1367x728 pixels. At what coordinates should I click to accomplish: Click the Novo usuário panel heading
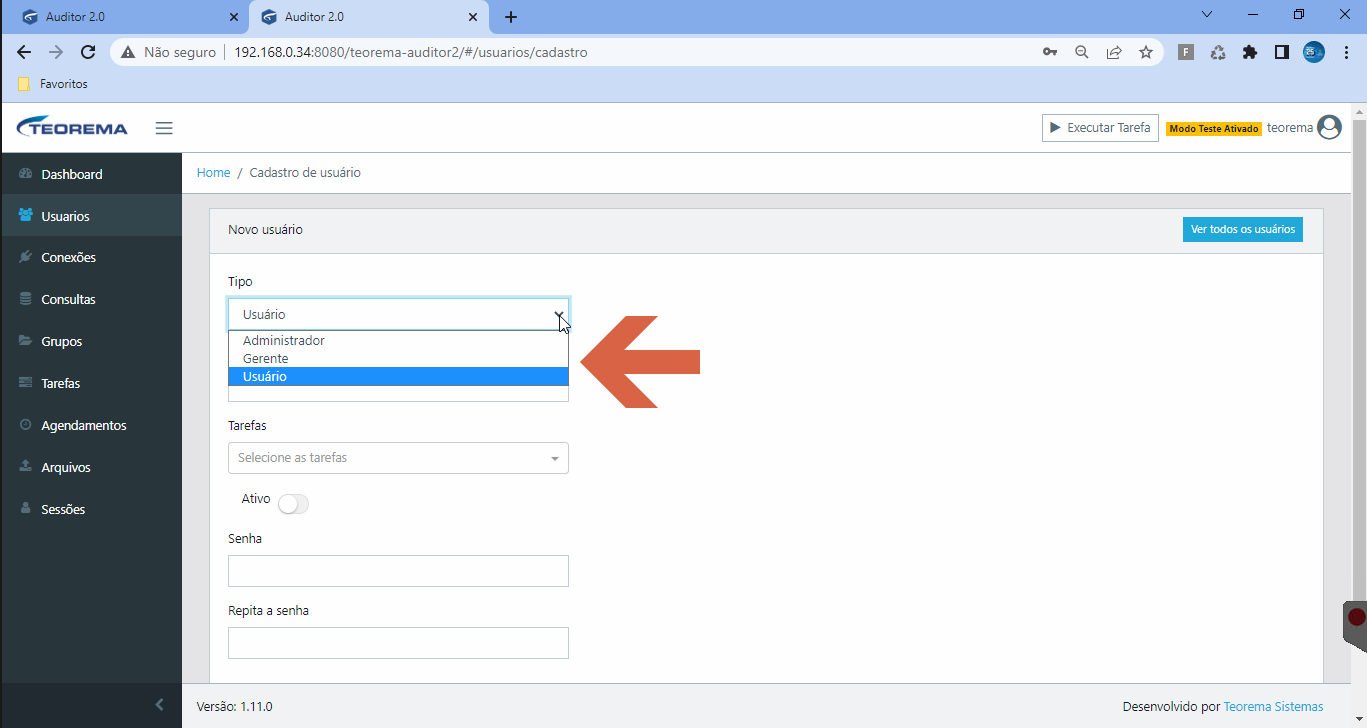(x=265, y=229)
